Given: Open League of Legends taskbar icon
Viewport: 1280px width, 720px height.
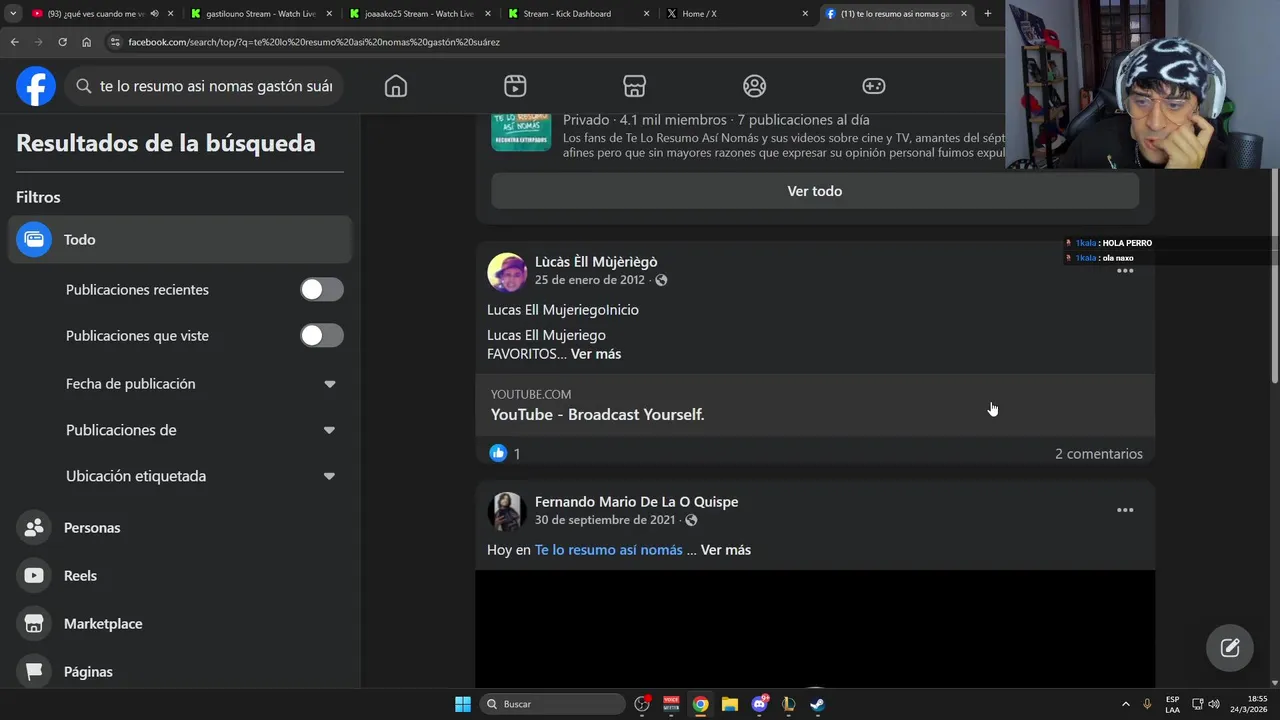Looking at the screenshot, I should click(x=788, y=704).
